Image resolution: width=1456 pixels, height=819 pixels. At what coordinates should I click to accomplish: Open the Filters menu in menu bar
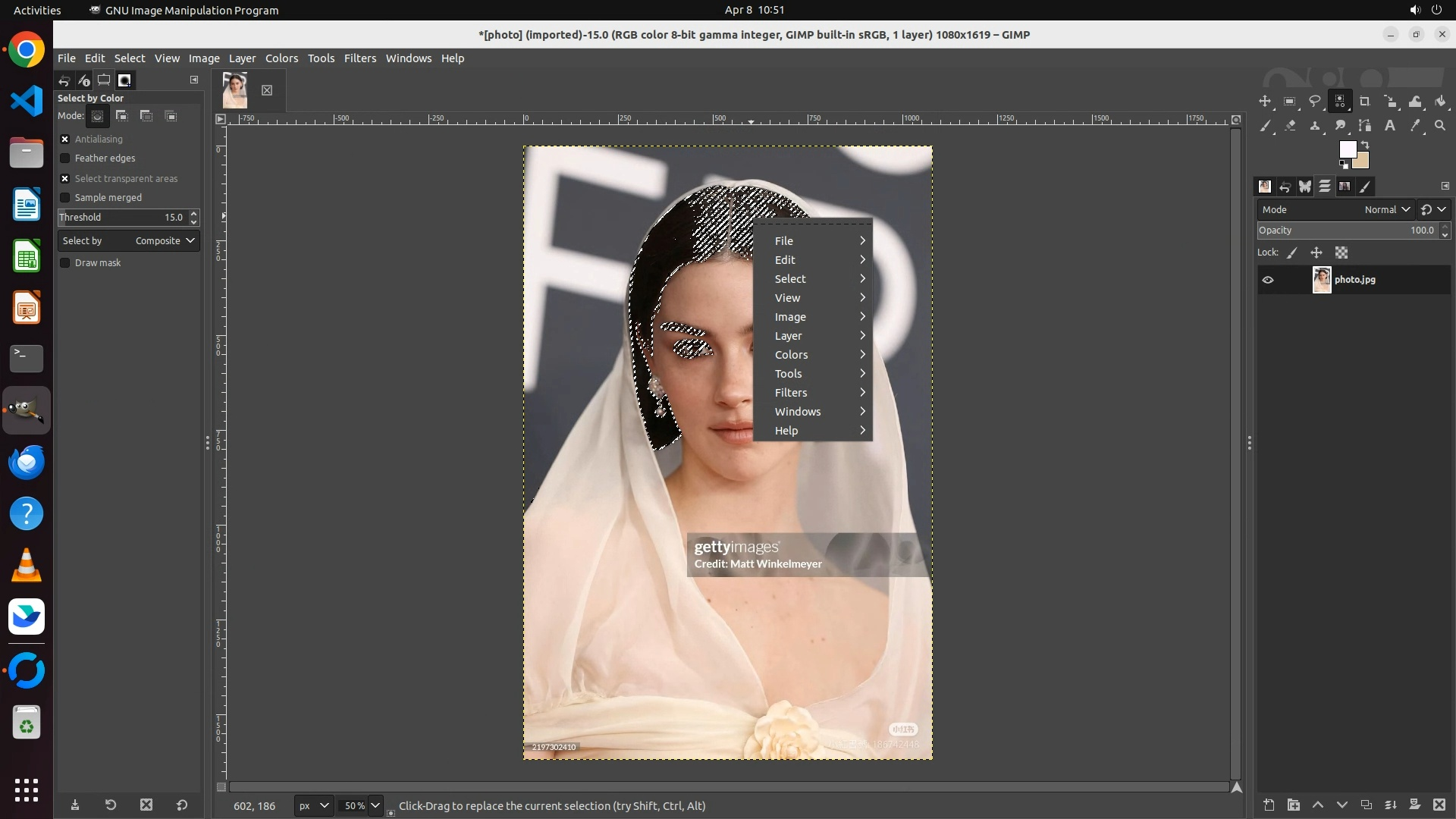359,58
